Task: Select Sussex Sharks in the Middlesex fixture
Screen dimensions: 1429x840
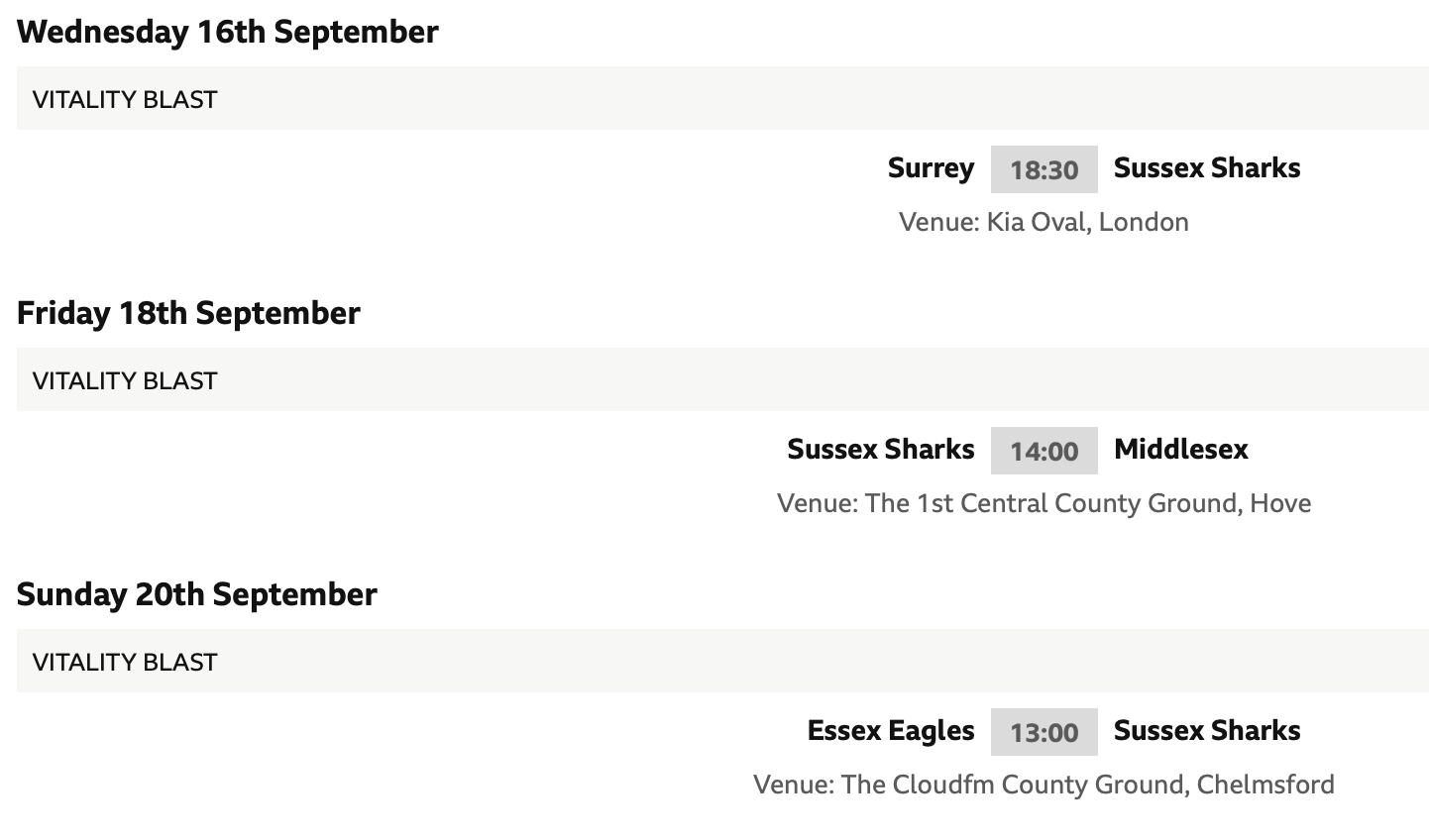Action: 881,449
